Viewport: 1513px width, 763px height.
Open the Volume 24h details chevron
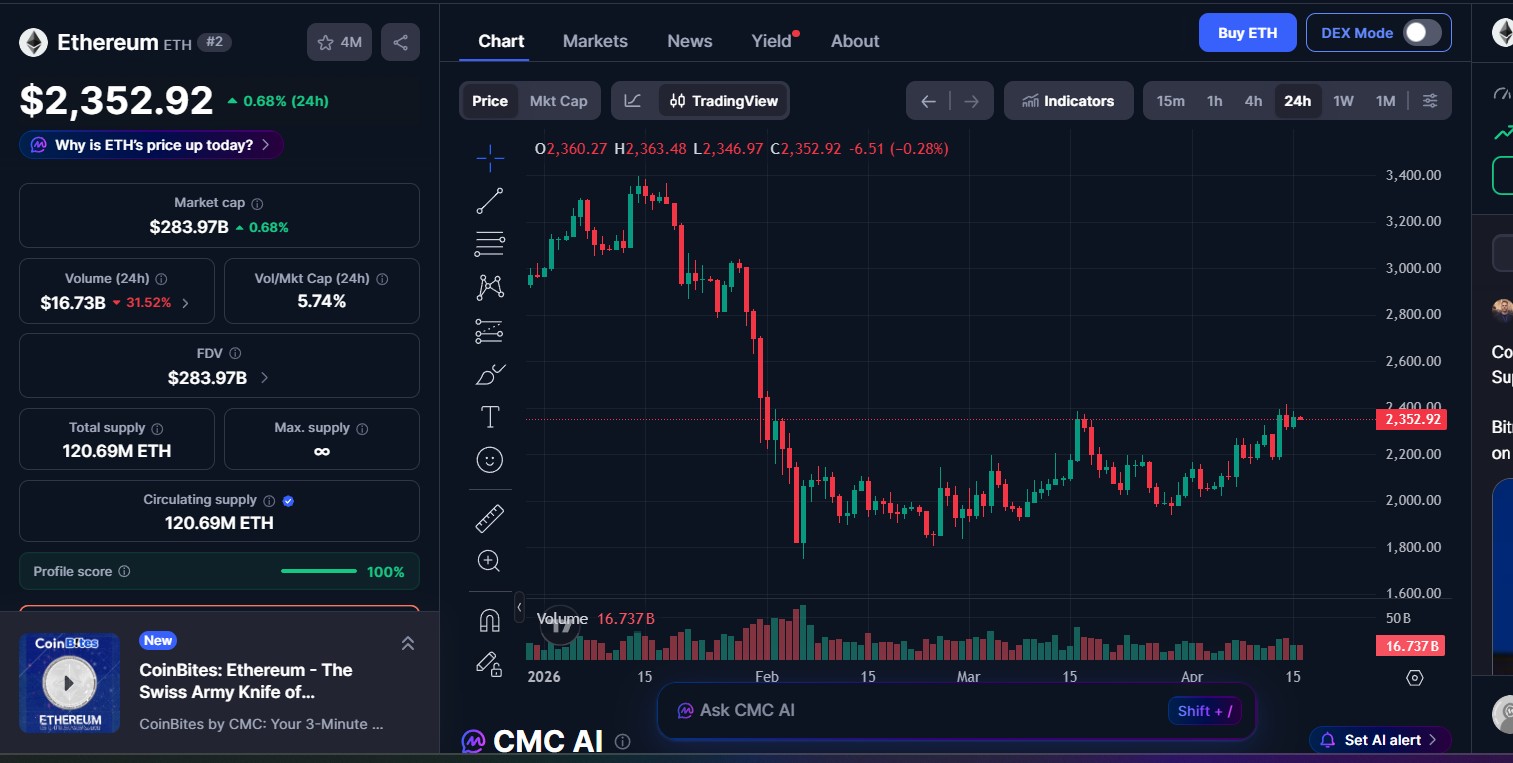(185, 301)
